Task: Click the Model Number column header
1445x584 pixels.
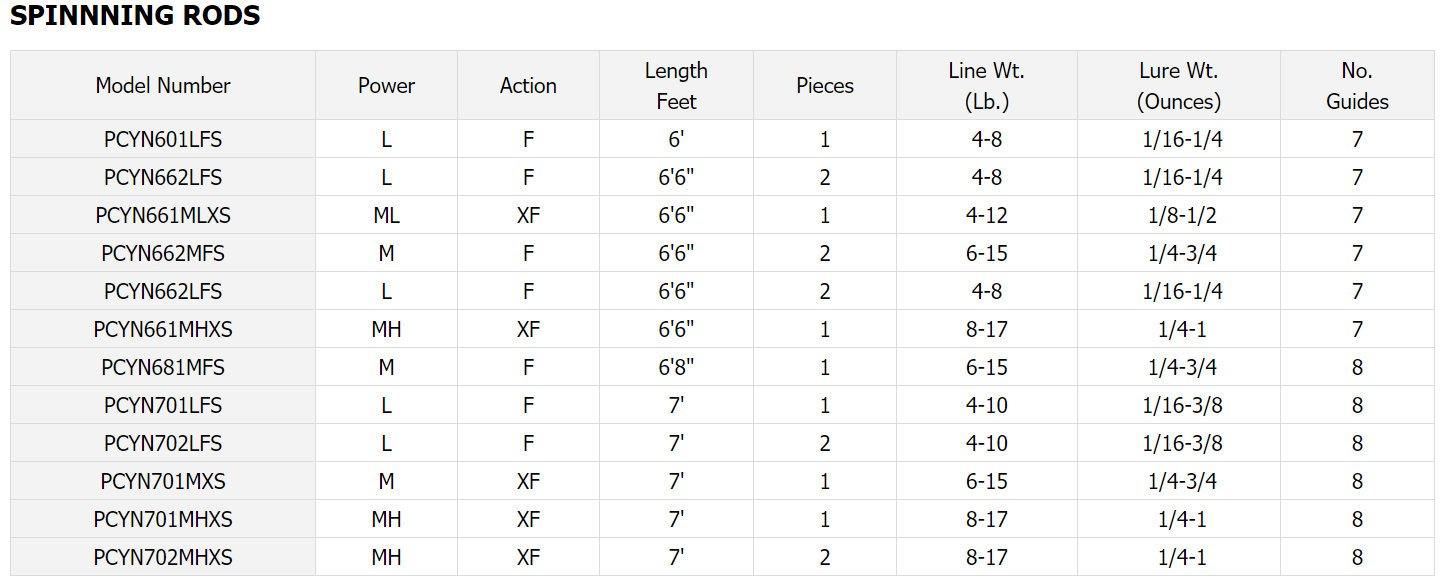Action: point(163,86)
